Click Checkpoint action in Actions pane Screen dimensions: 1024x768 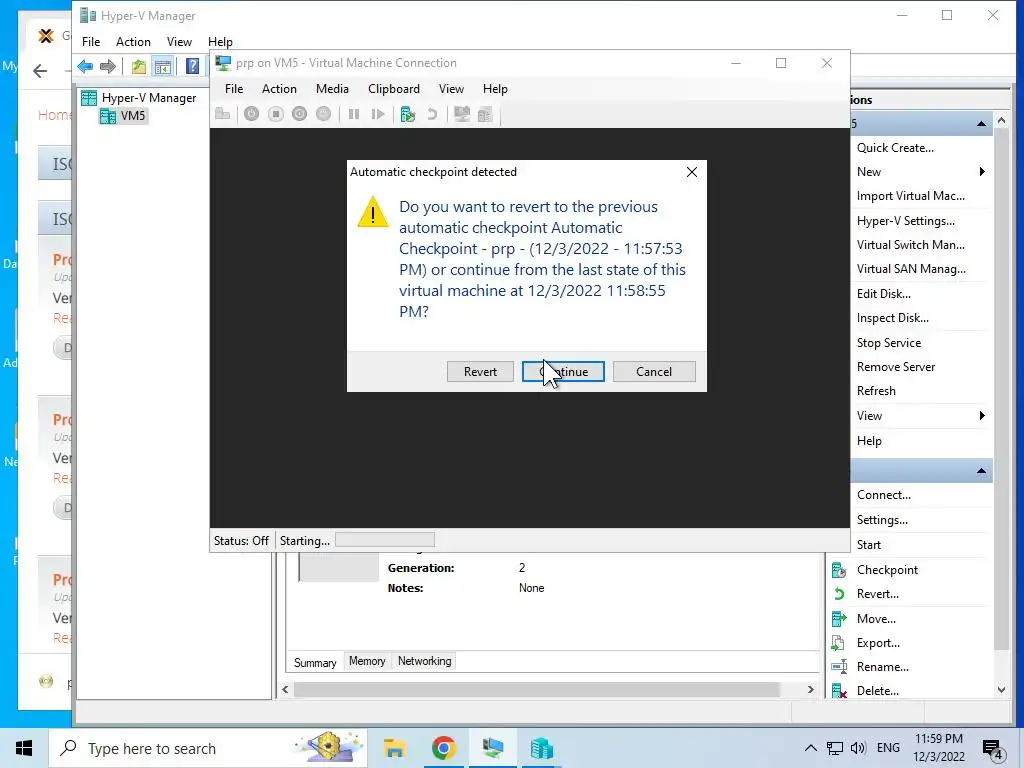point(887,570)
